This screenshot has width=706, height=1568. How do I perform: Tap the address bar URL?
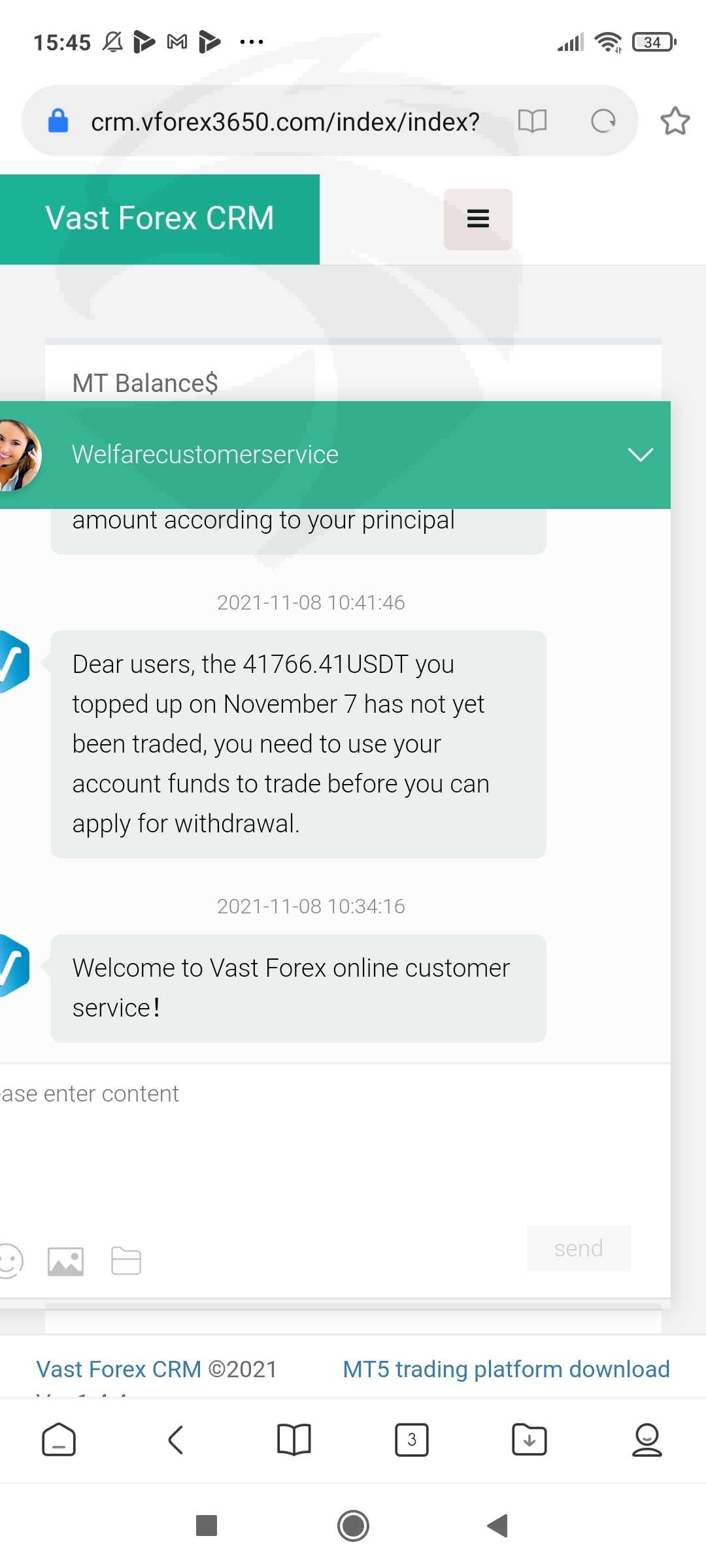[285, 122]
